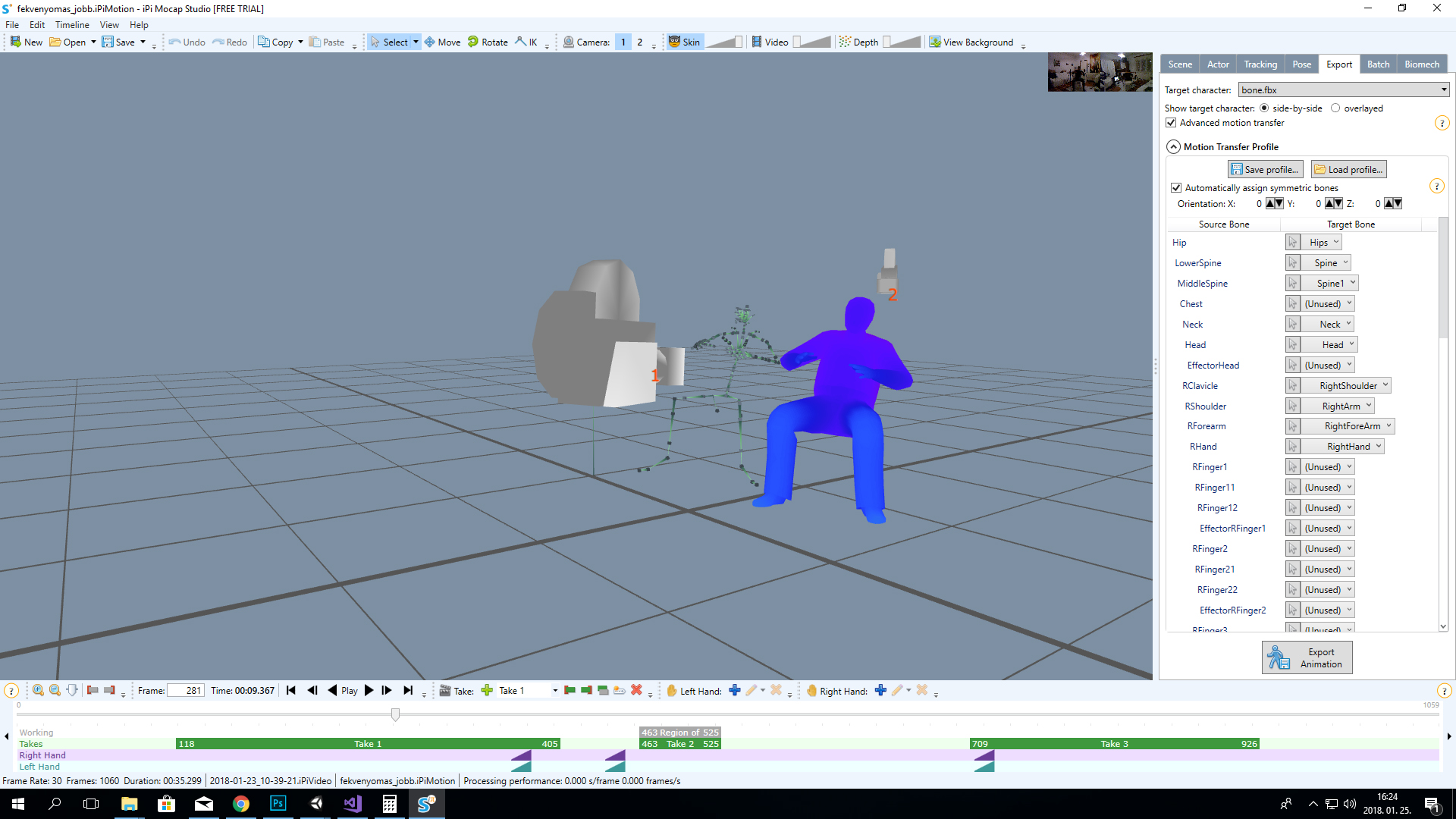Jump to the first frame

coord(291,690)
